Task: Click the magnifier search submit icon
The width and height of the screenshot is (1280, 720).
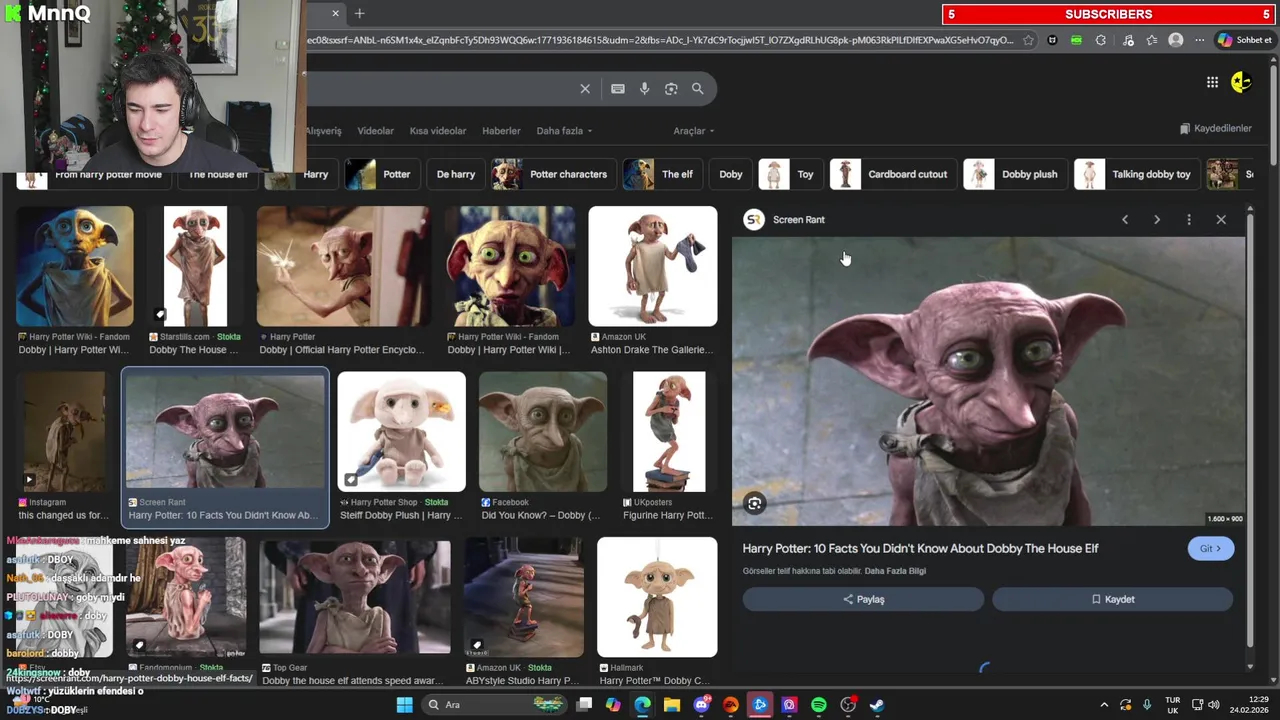Action: pyautogui.click(x=698, y=89)
